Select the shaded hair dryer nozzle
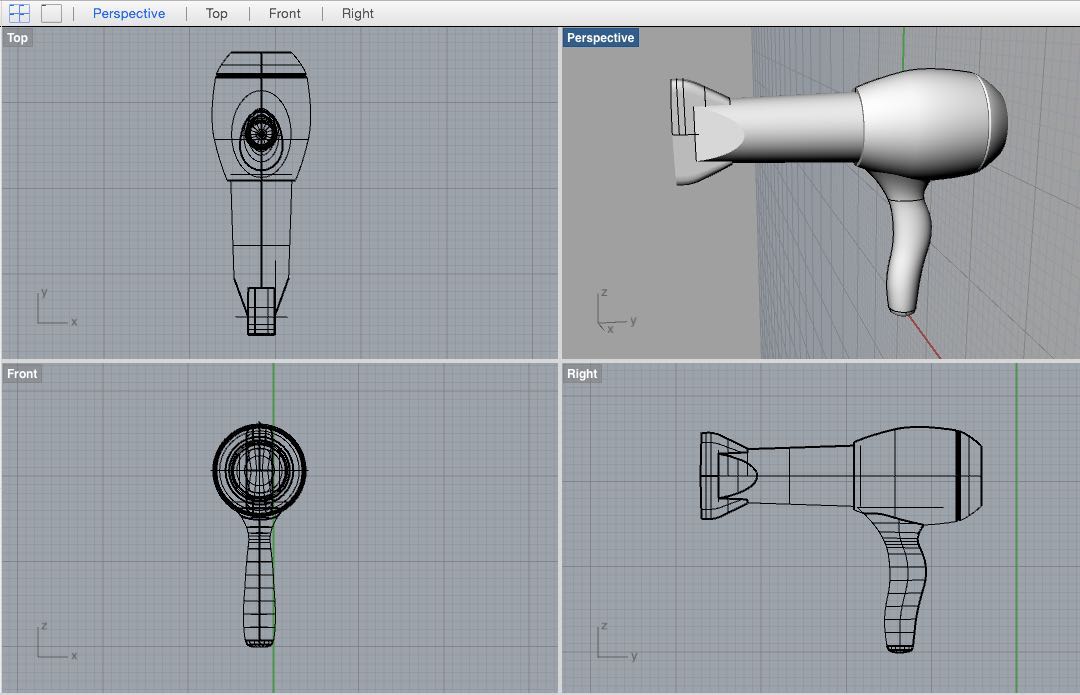The image size is (1080, 695). click(x=698, y=132)
